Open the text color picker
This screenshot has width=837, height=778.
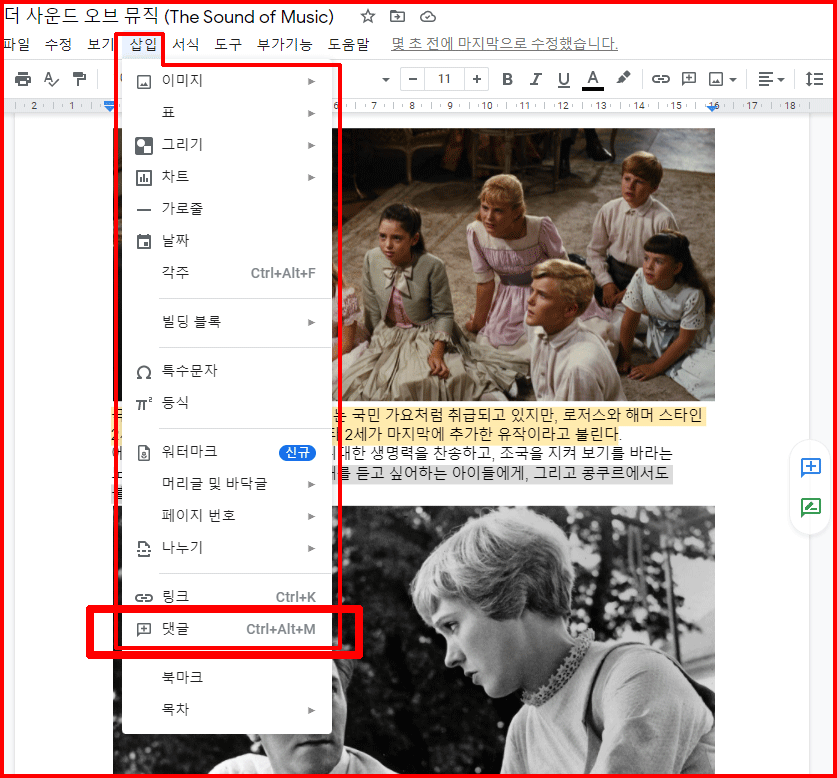pos(593,80)
